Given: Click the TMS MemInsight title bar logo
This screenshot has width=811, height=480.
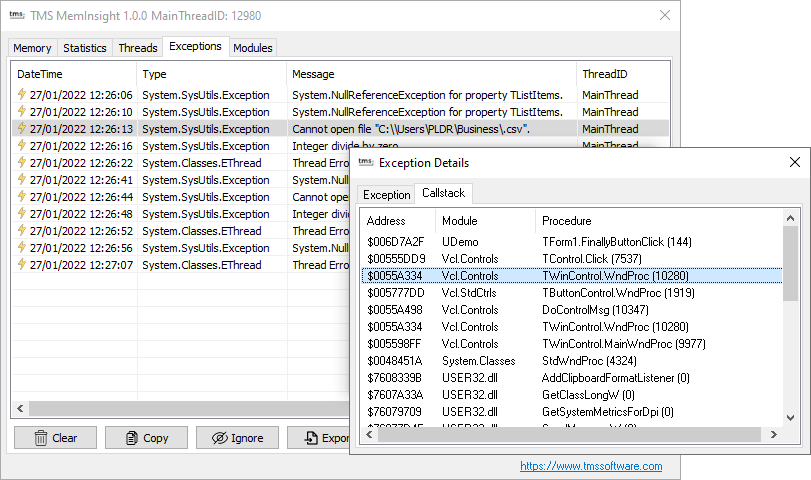Looking at the screenshot, I should click(16, 16).
